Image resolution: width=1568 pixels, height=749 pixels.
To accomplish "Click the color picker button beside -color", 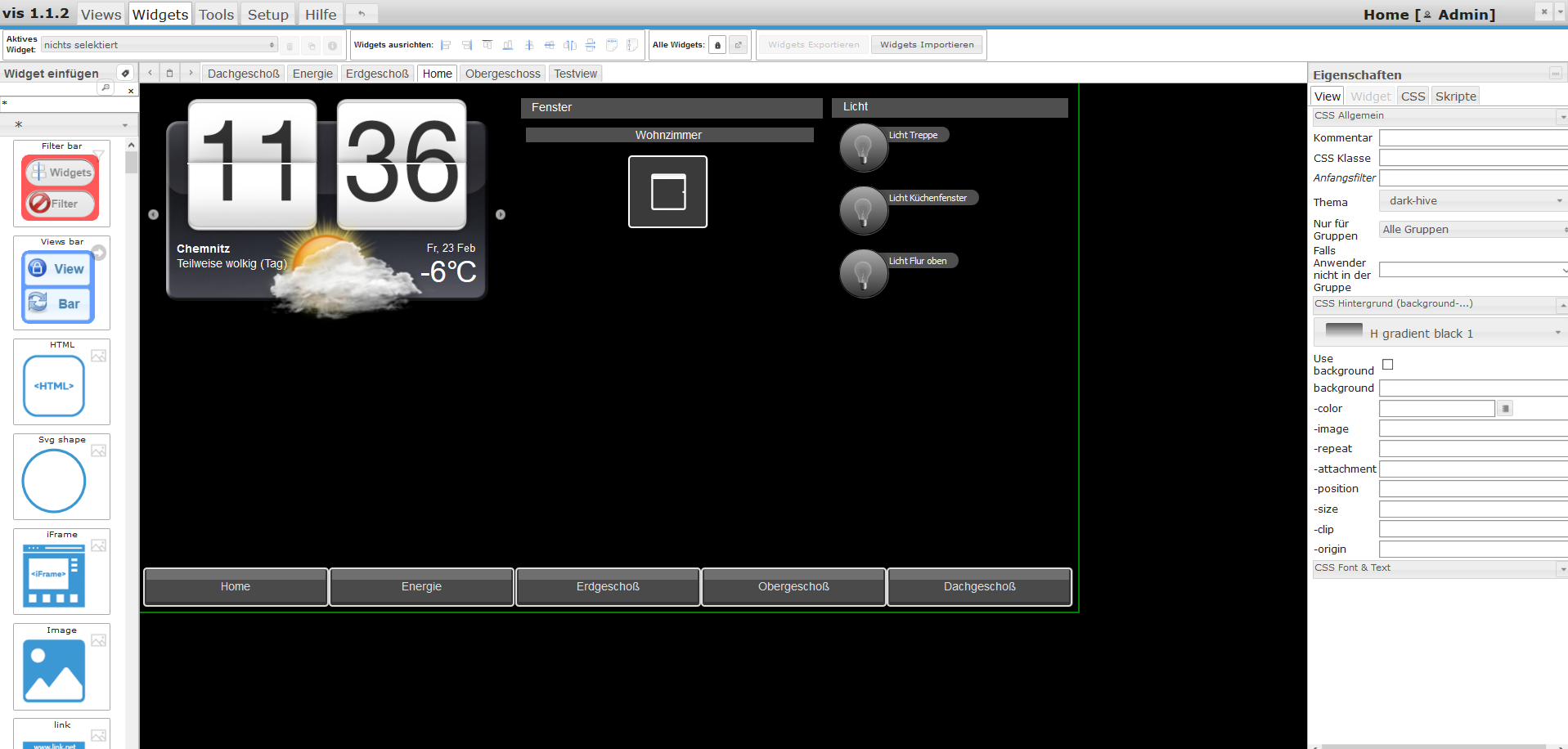I will [x=1505, y=409].
